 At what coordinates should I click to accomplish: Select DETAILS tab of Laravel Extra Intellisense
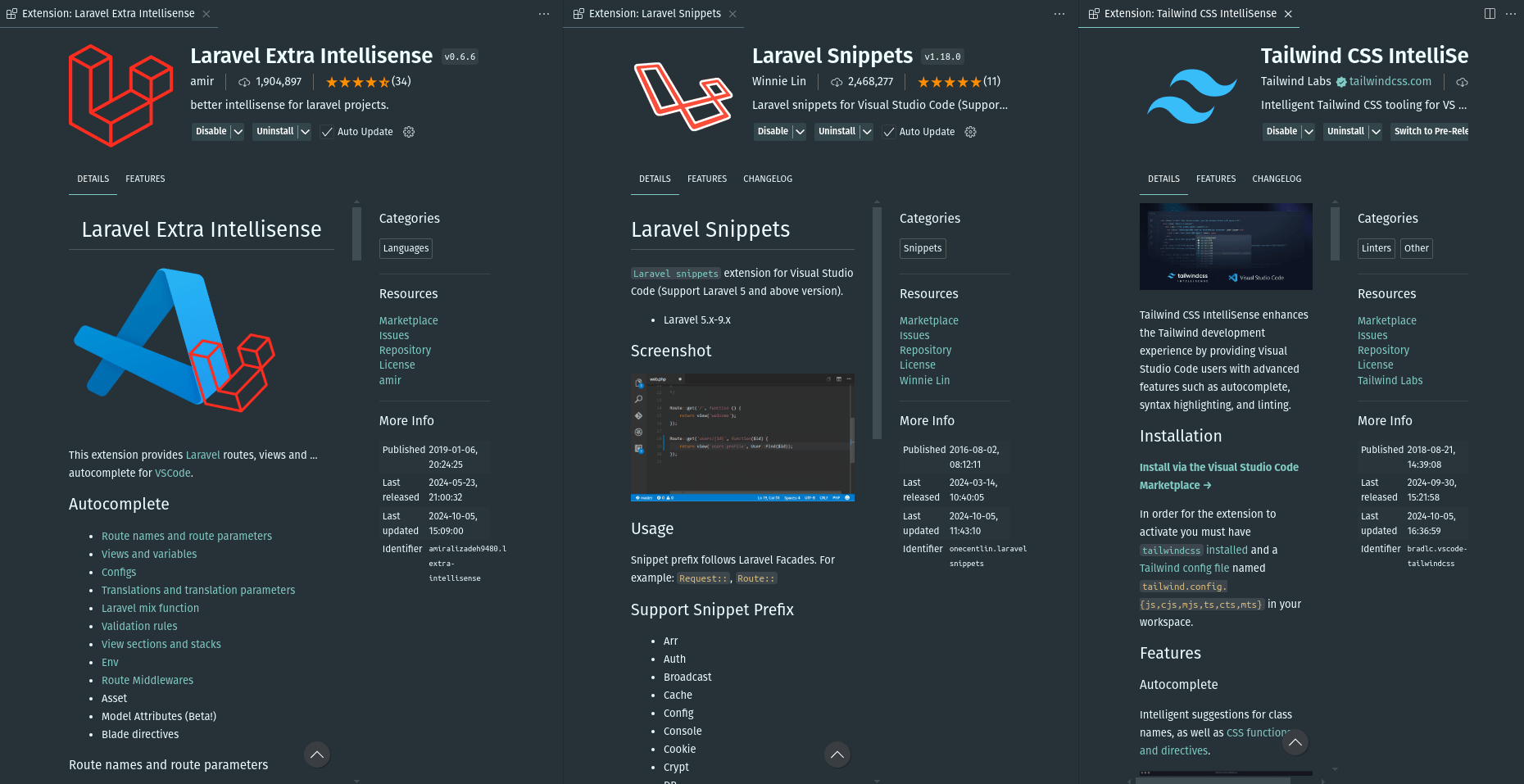[93, 179]
